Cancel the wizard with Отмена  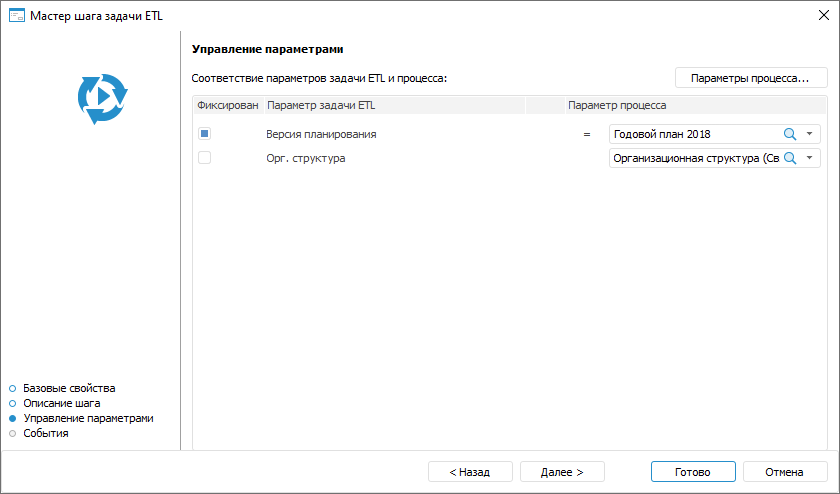(784, 471)
